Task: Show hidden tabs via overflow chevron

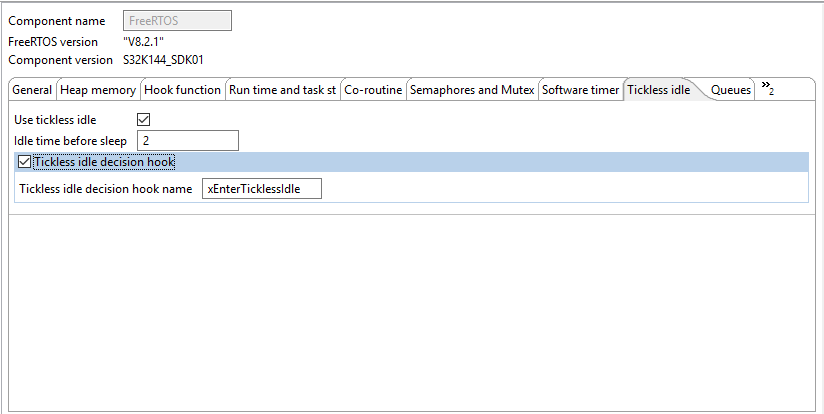Action: tap(767, 88)
